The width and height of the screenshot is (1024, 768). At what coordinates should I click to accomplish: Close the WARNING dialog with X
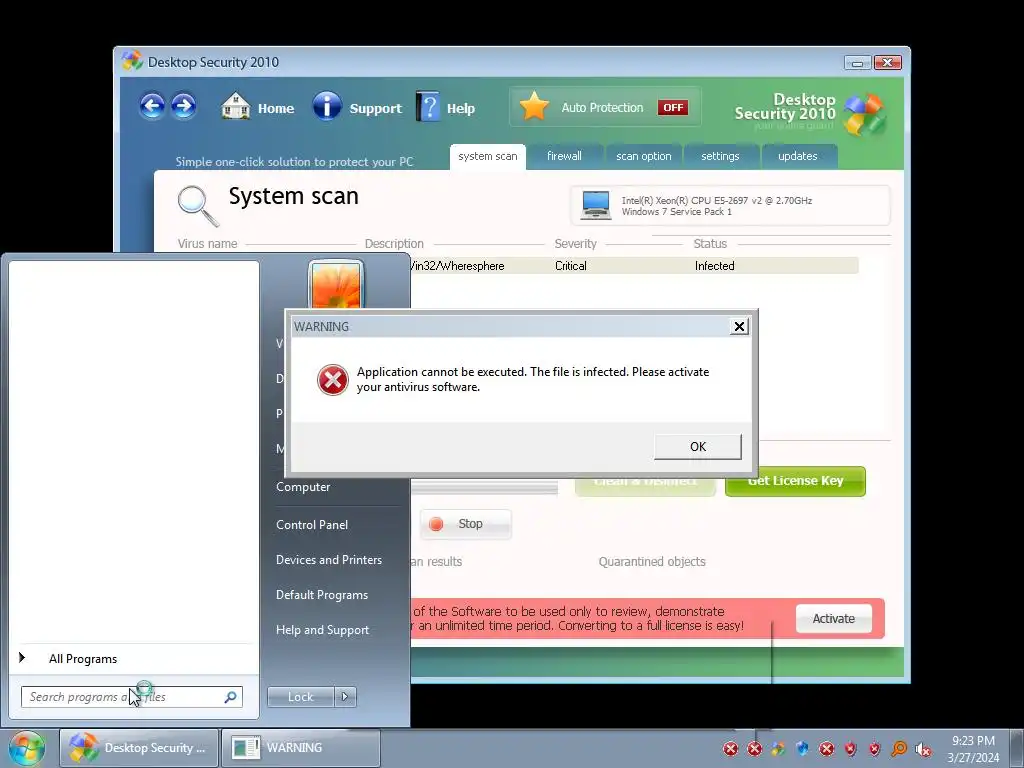click(739, 327)
